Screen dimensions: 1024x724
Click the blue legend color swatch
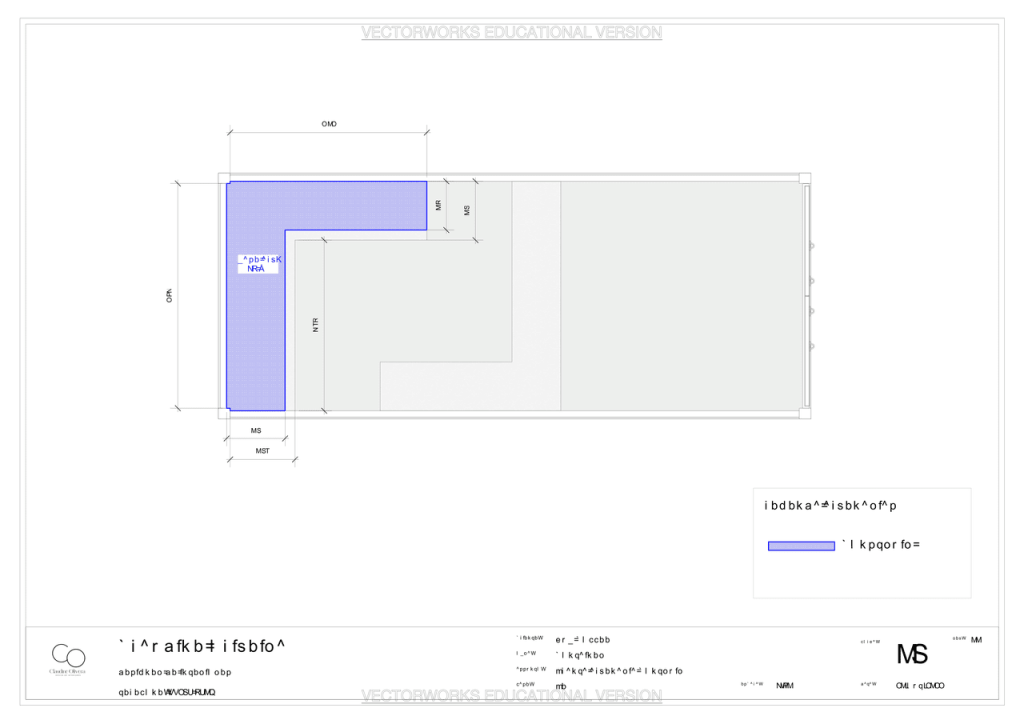[x=801, y=546]
